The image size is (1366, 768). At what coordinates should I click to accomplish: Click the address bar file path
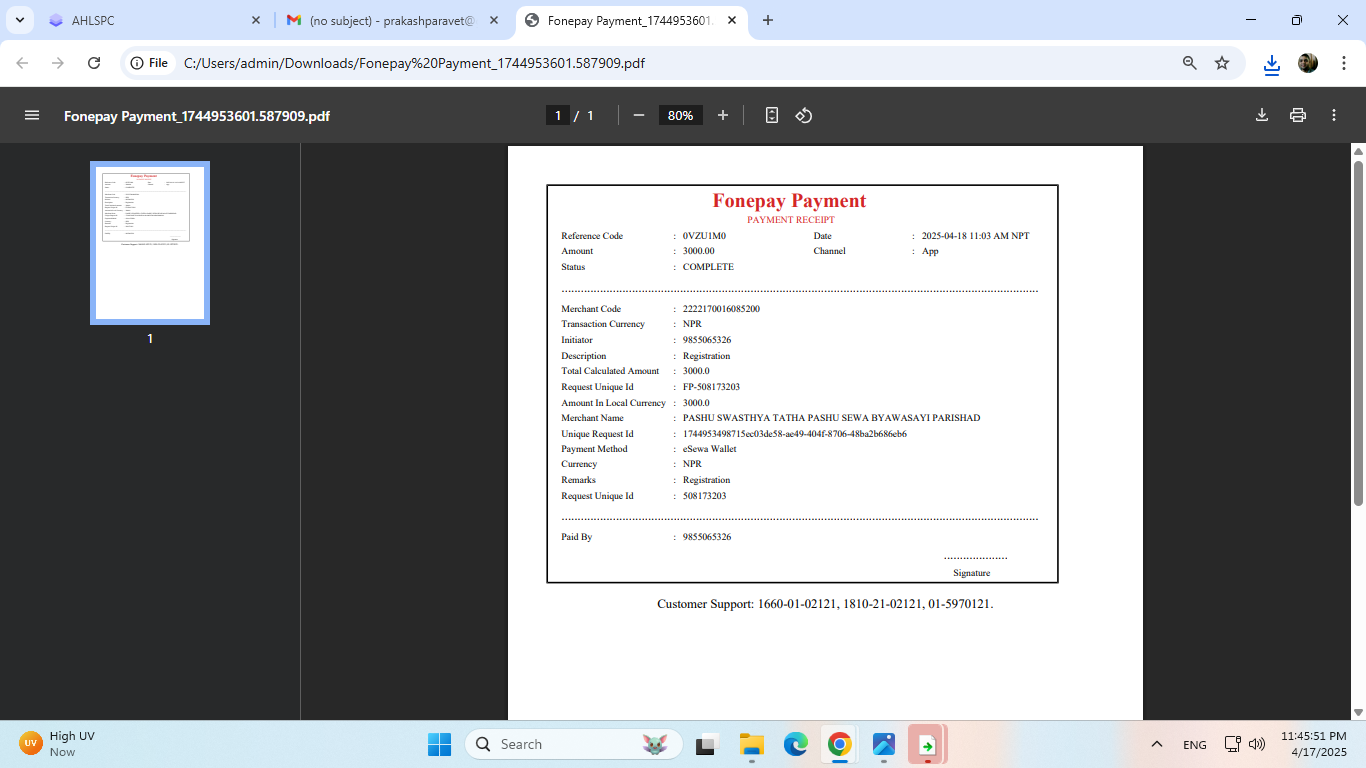coord(414,63)
